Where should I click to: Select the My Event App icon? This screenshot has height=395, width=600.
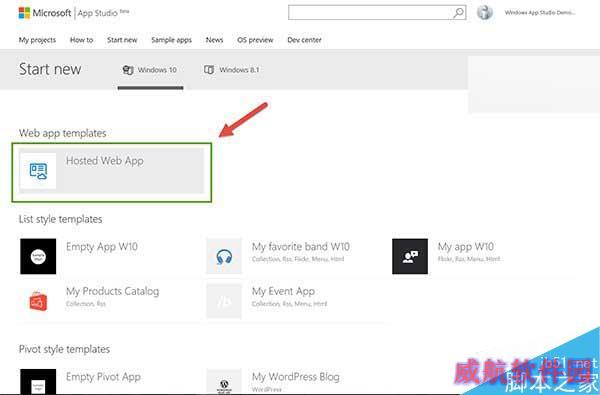click(224, 301)
